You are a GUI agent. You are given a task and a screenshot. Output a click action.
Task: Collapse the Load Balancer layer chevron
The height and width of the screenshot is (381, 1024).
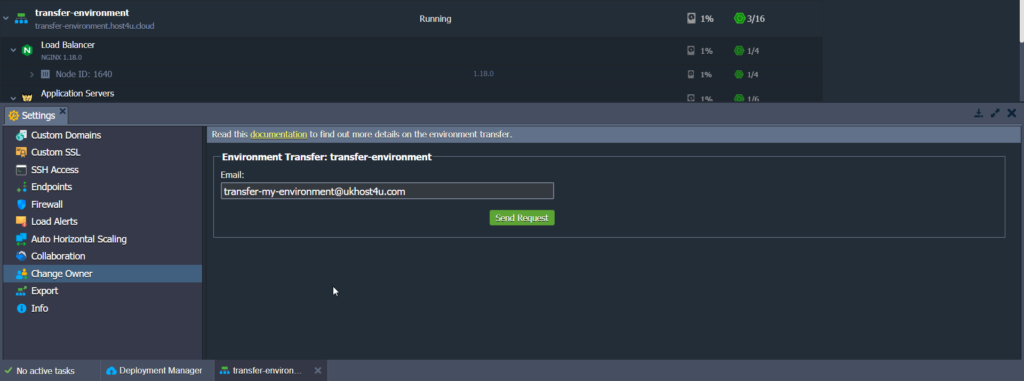(x=13, y=50)
